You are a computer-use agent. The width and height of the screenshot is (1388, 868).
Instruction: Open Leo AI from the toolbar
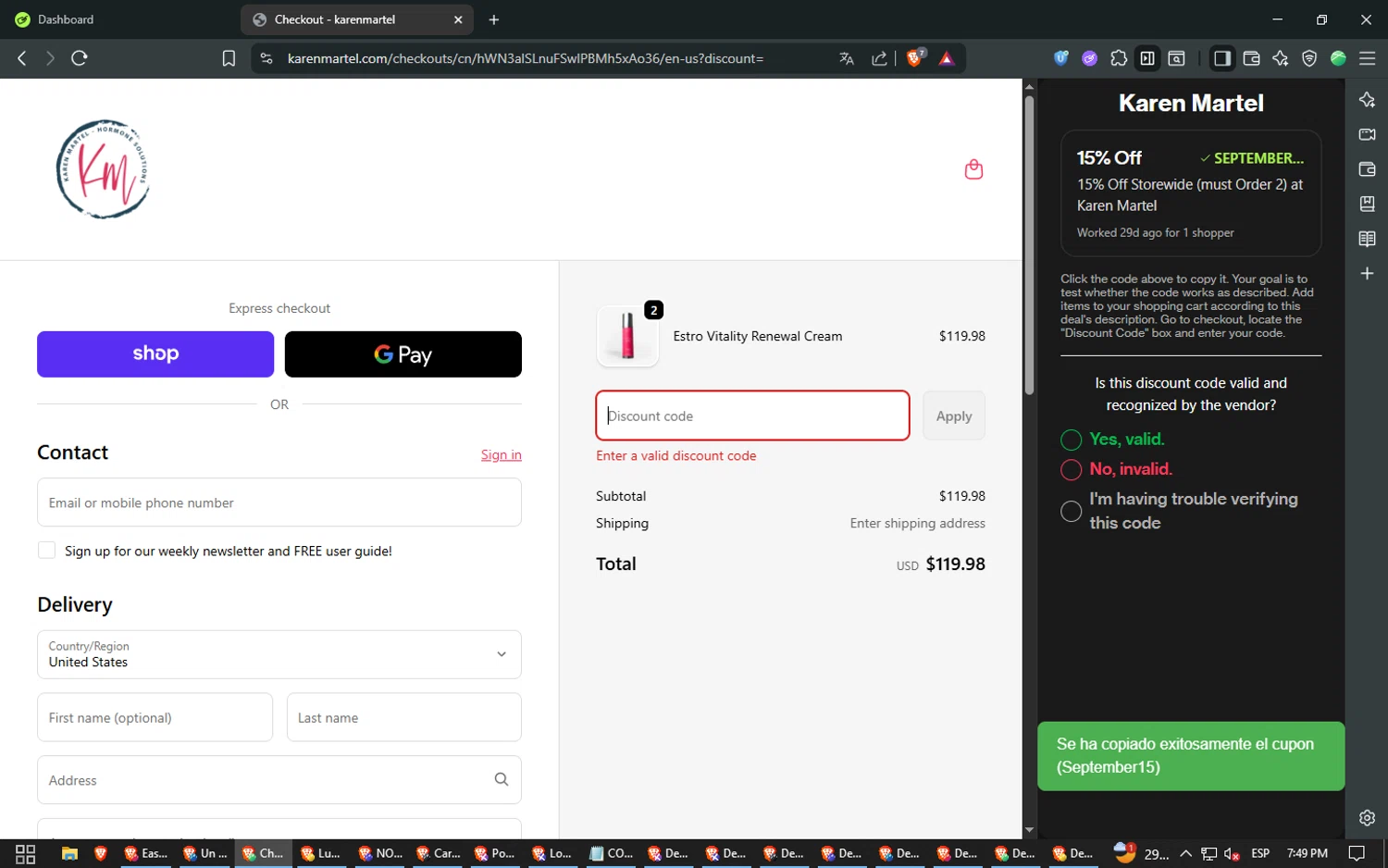pyautogui.click(x=1280, y=58)
